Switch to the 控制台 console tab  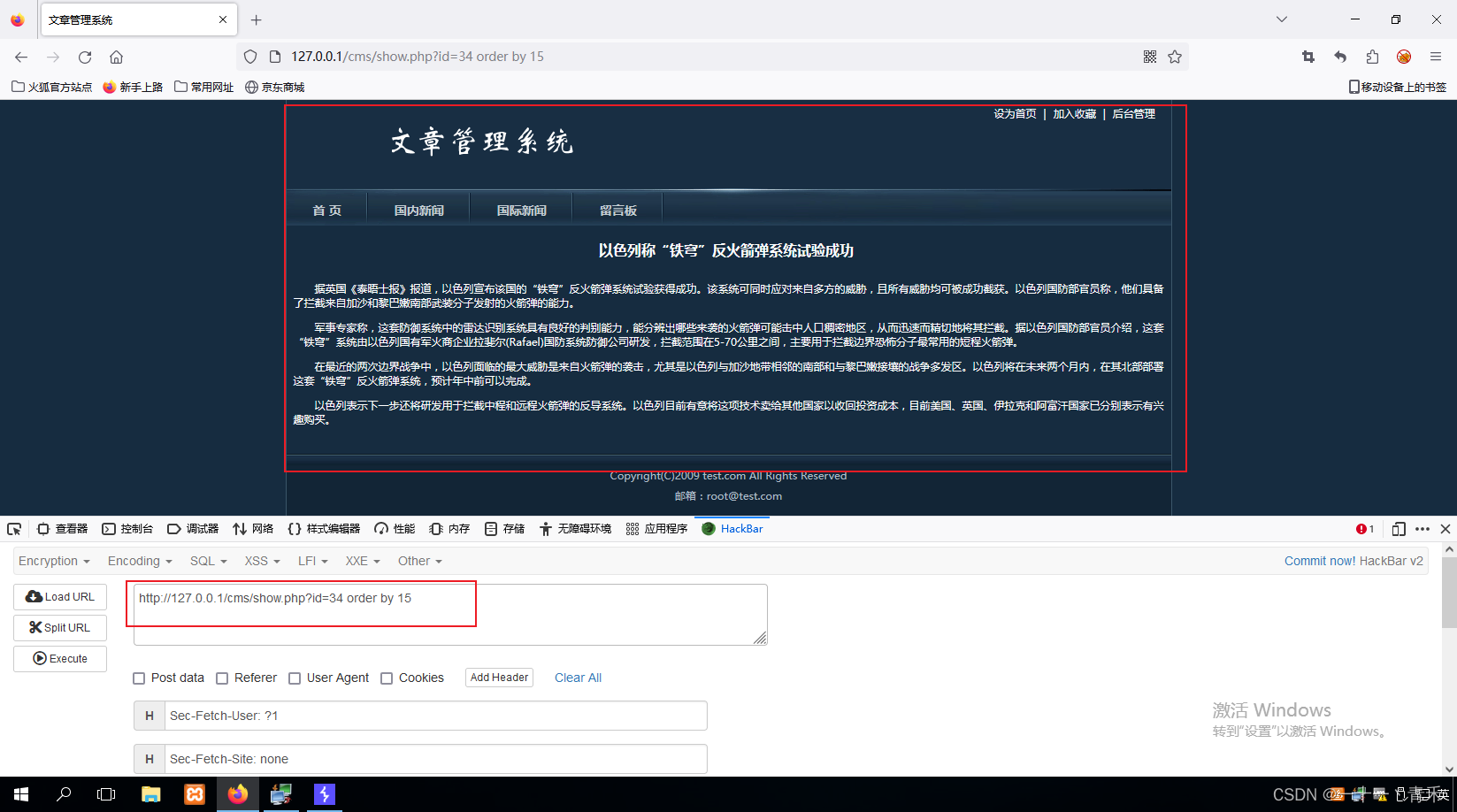point(127,529)
